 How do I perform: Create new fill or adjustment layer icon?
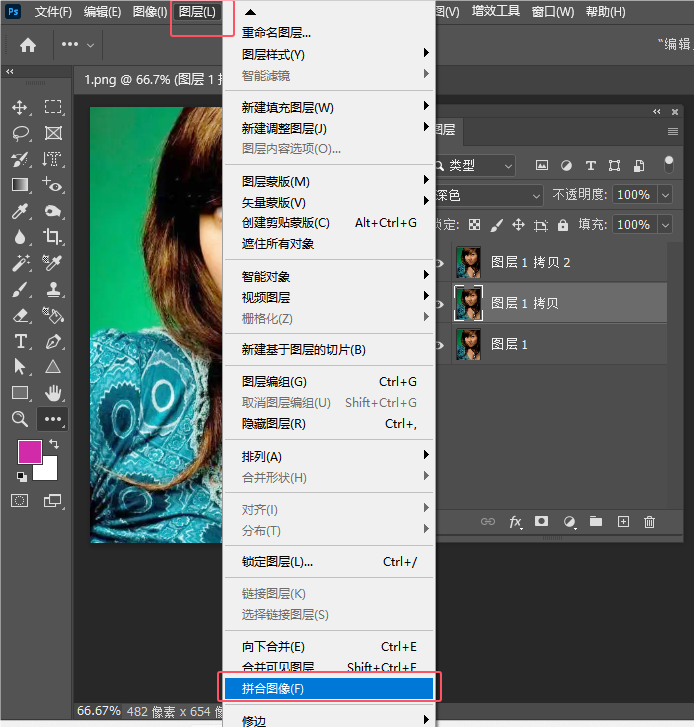pyautogui.click(x=569, y=522)
